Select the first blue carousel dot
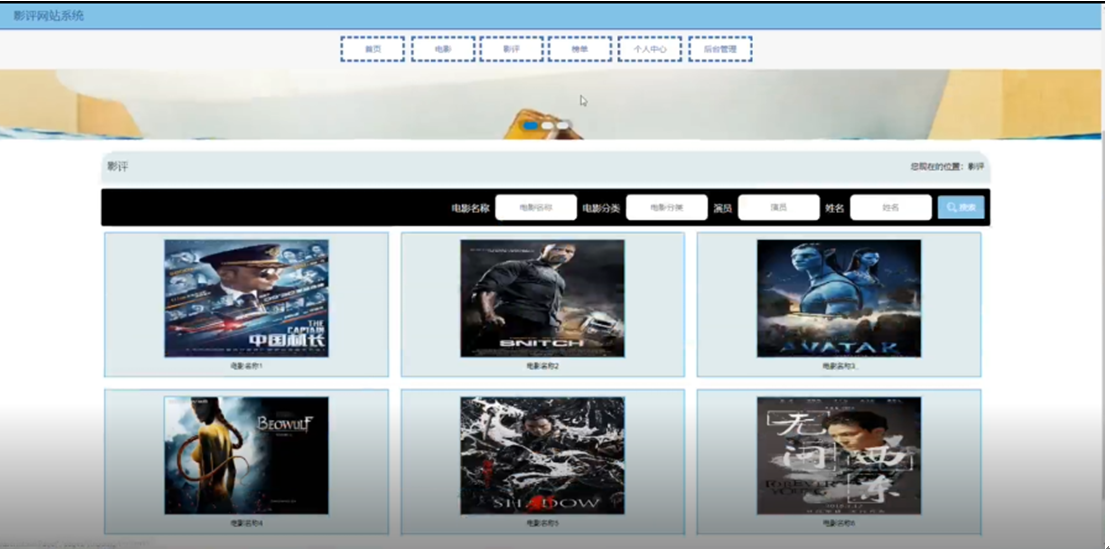Viewport: 1110px width, 549px height. coord(530,126)
